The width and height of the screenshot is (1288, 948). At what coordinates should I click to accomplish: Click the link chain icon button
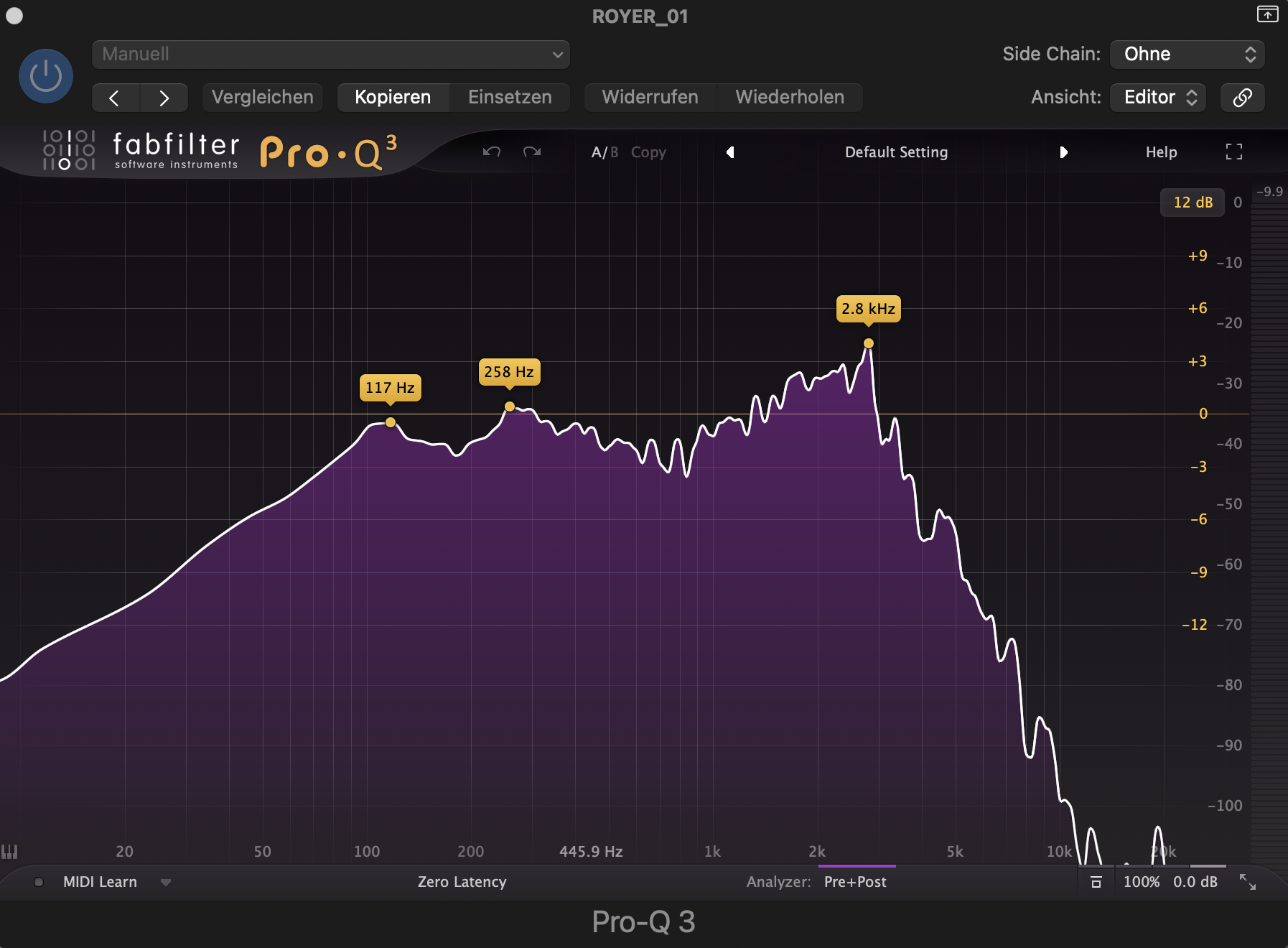click(x=1243, y=98)
